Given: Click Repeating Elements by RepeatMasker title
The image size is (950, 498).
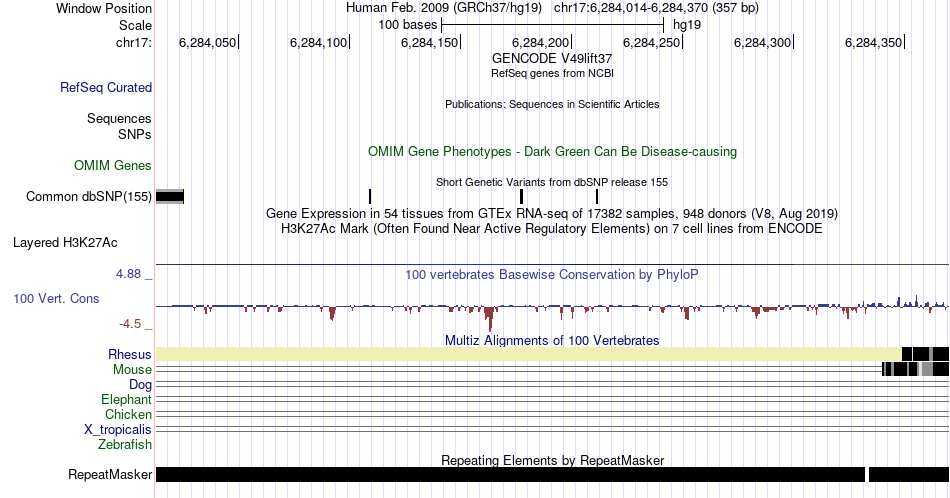Looking at the screenshot, I should pyautogui.click(x=552, y=460).
